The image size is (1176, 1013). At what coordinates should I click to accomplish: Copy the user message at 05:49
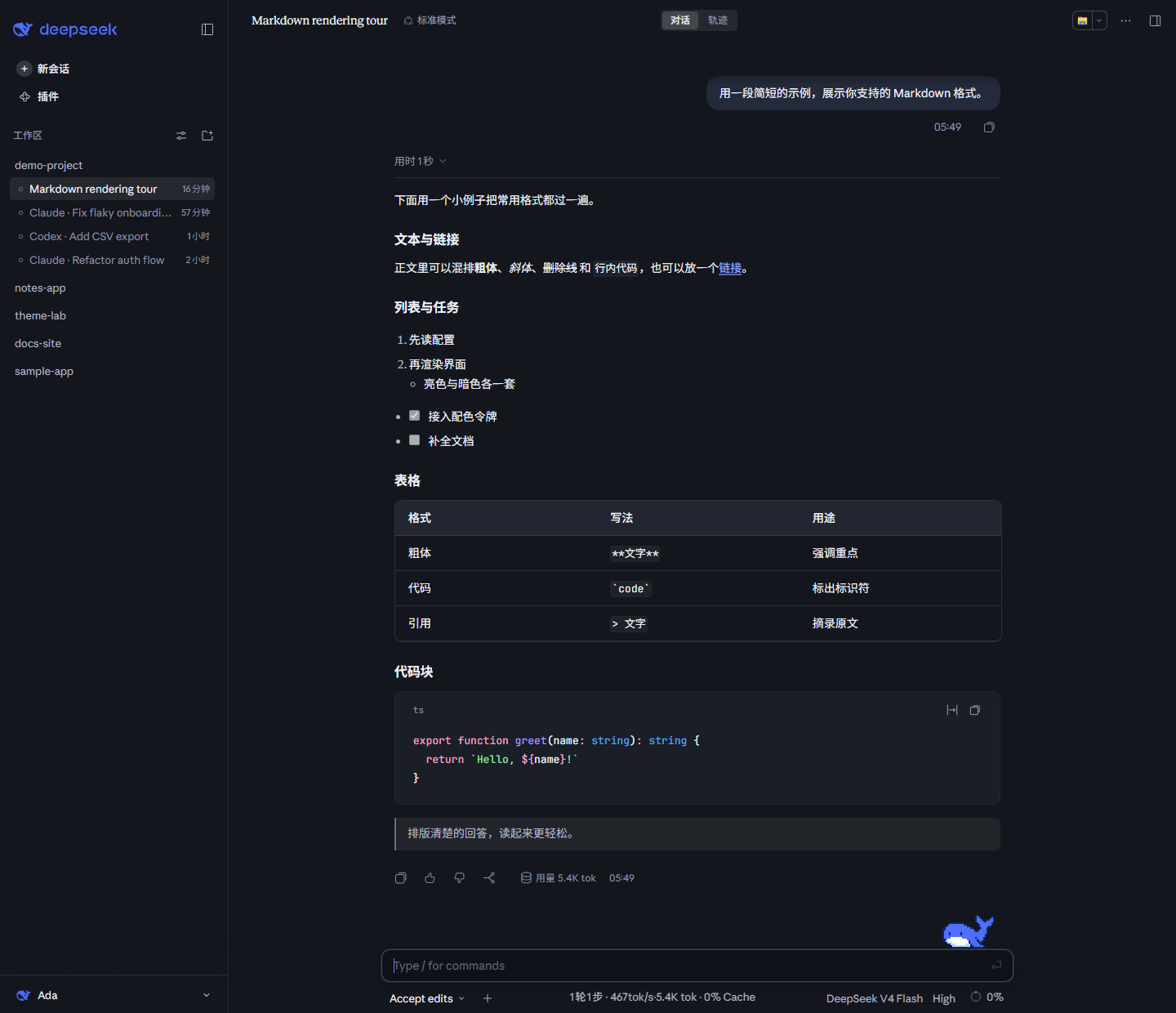(x=989, y=127)
